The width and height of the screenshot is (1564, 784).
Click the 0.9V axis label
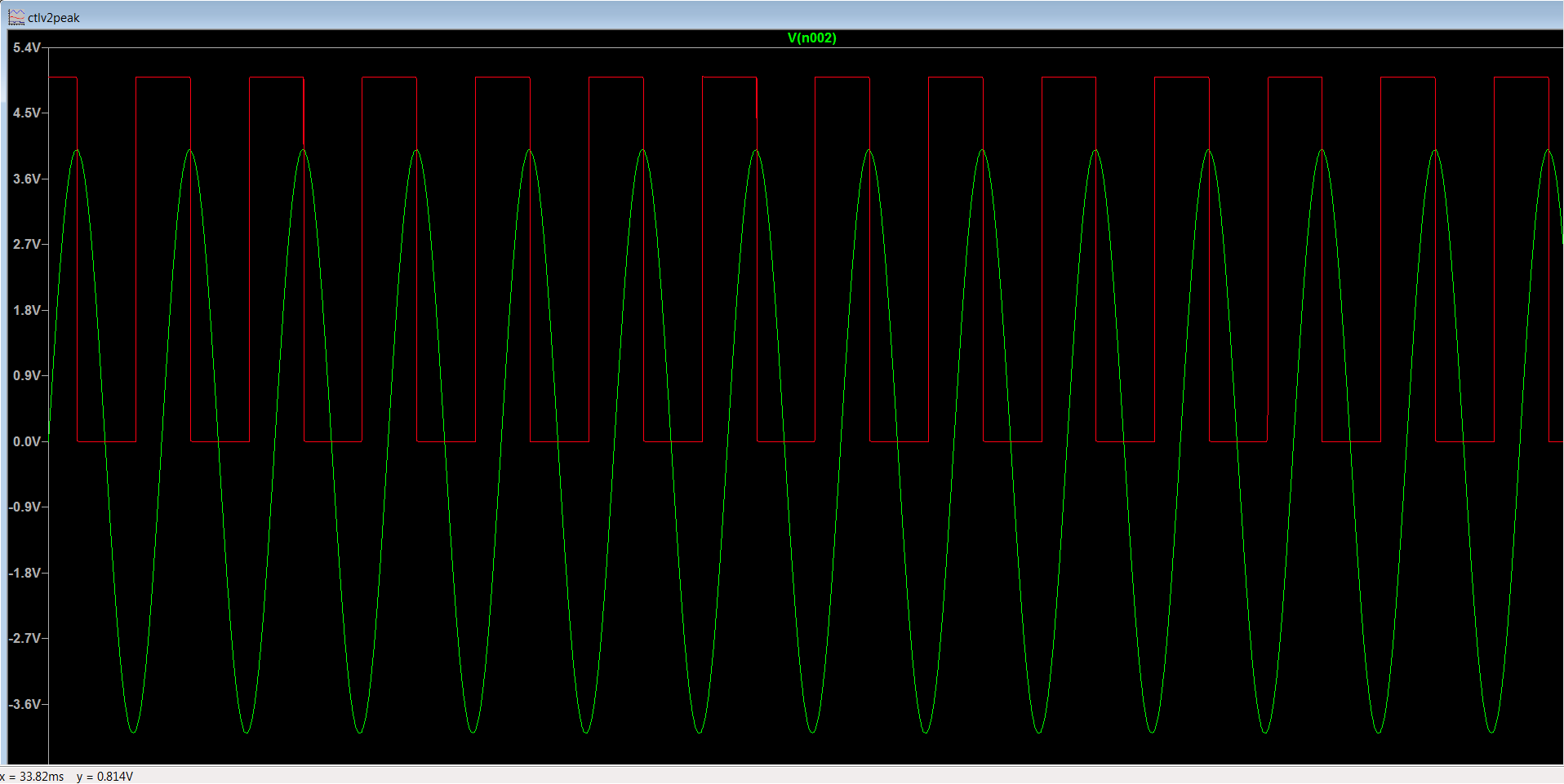[x=26, y=376]
